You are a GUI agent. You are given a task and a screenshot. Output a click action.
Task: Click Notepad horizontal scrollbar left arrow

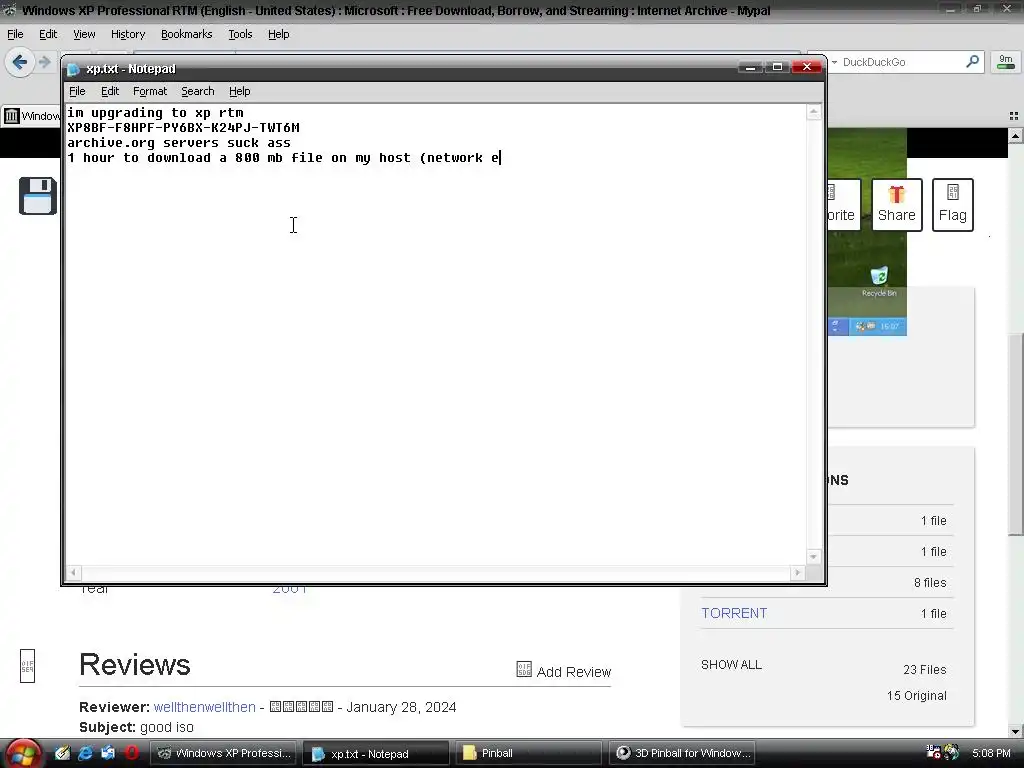coord(73,573)
